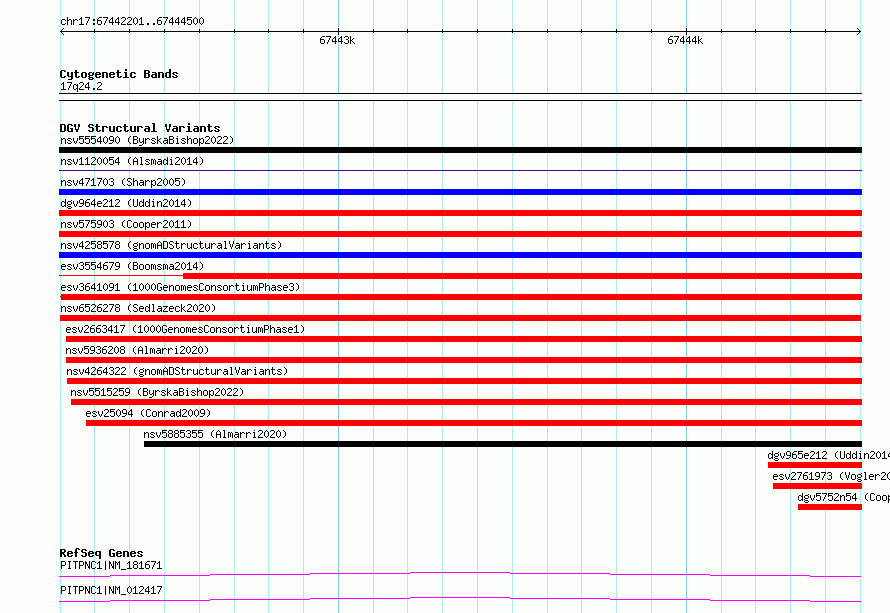
Task: Open PITPNC1|NM_181671 transcript label
Action: (x=111, y=565)
